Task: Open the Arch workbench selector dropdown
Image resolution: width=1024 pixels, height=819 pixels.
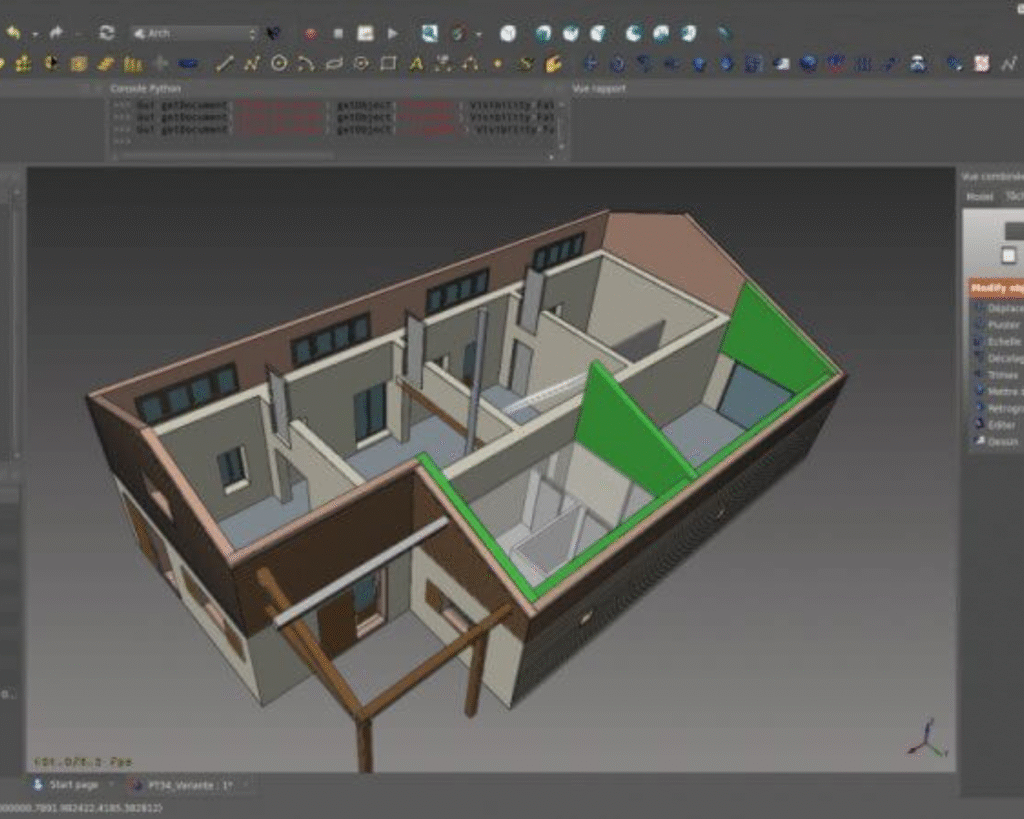Action: coord(194,33)
